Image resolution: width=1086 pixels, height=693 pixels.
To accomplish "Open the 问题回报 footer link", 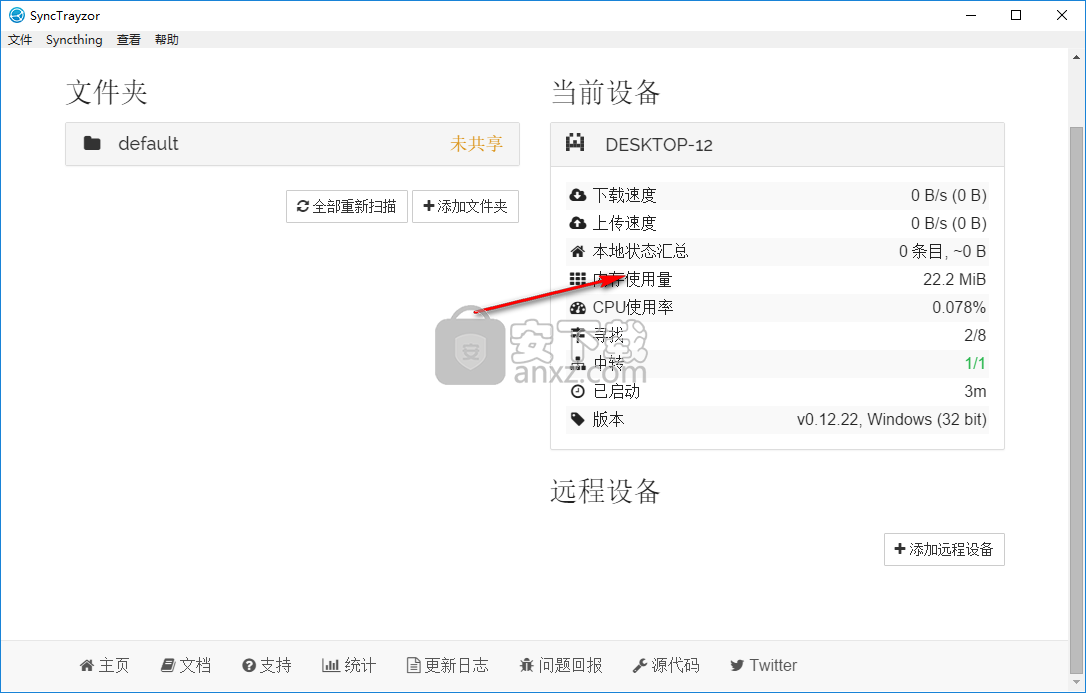I will click(561, 666).
